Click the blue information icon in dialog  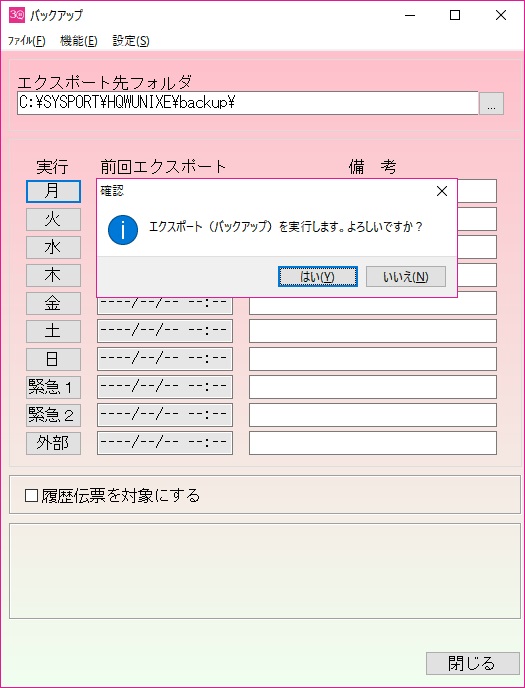click(123, 229)
